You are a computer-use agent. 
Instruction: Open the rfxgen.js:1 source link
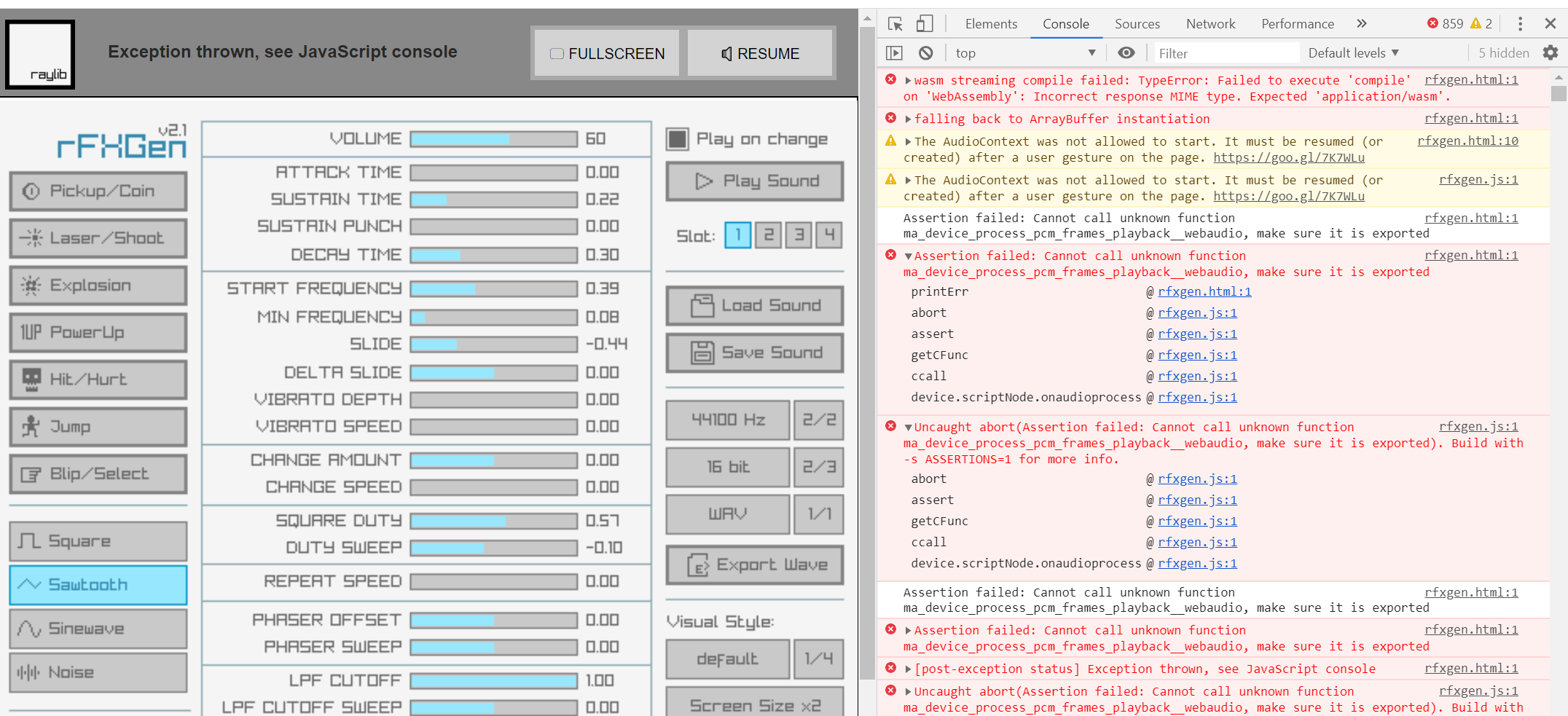1197,312
